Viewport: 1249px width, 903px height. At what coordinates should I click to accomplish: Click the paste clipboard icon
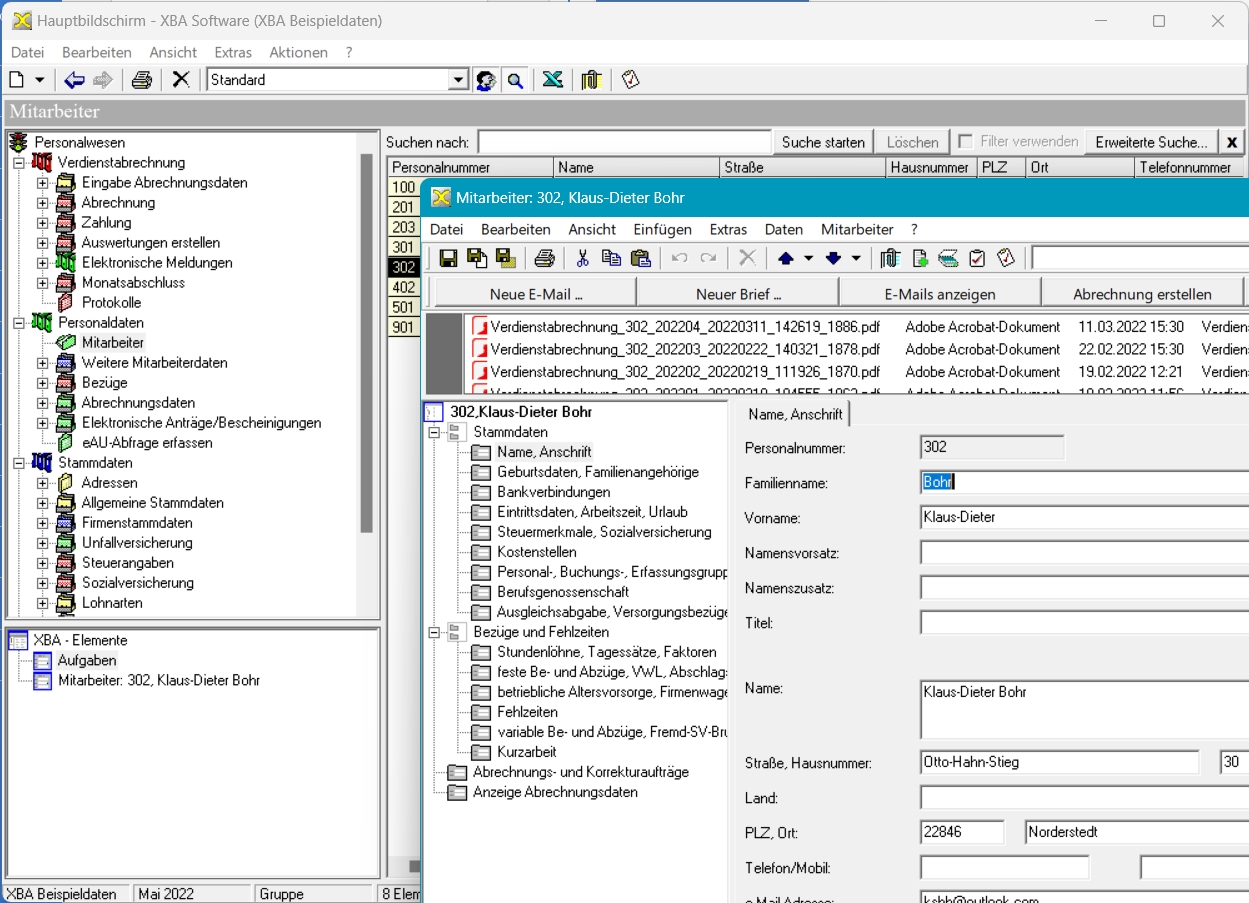click(x=641, y=259)
